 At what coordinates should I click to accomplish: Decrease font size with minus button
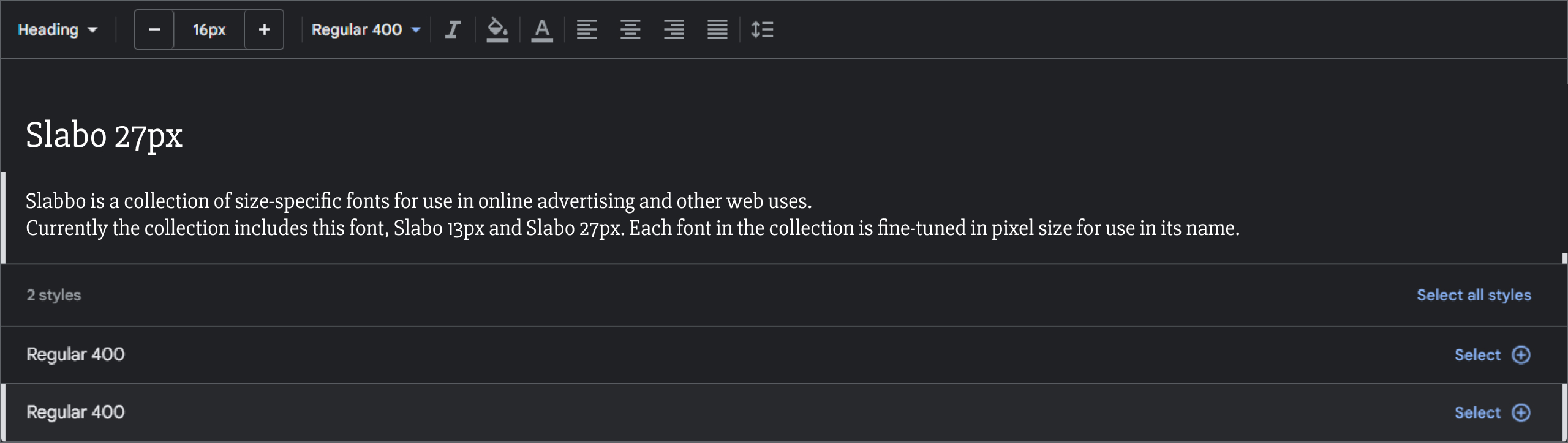click(154, 29)
